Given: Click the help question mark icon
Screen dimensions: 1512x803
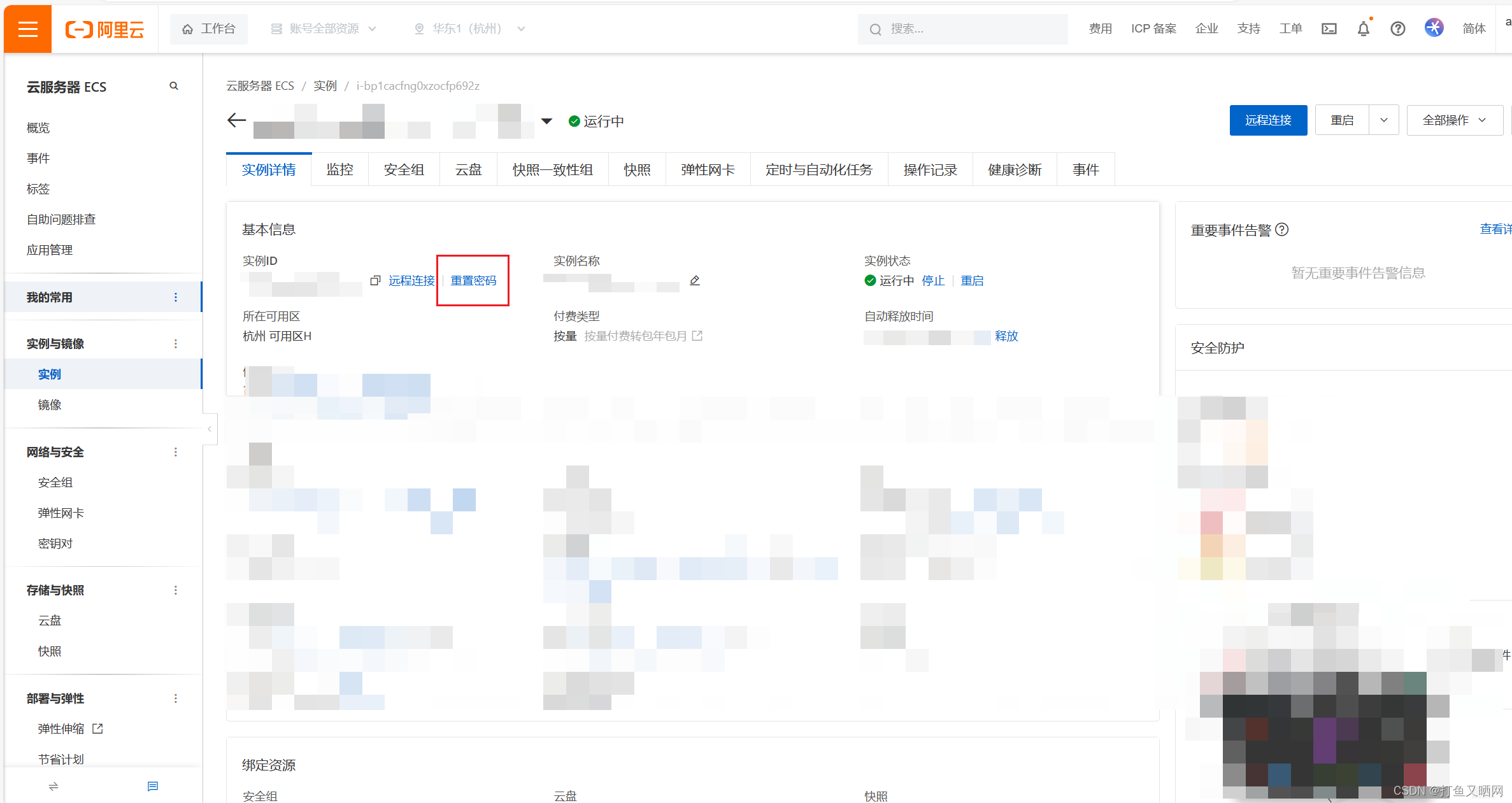Looking at the screenshot, I should (1397, 29).
